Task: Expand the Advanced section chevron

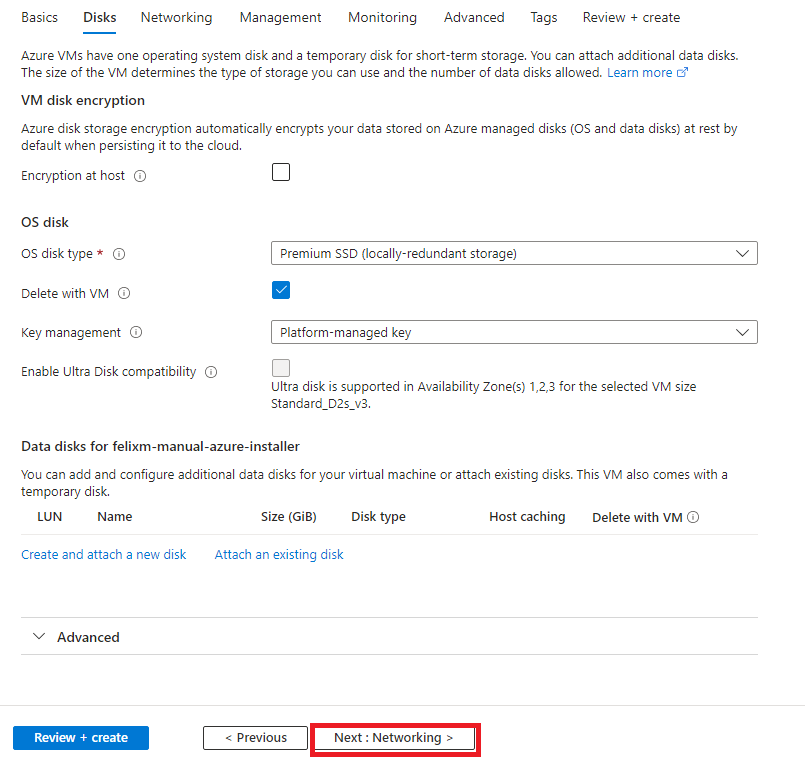Action: (39, 637)
